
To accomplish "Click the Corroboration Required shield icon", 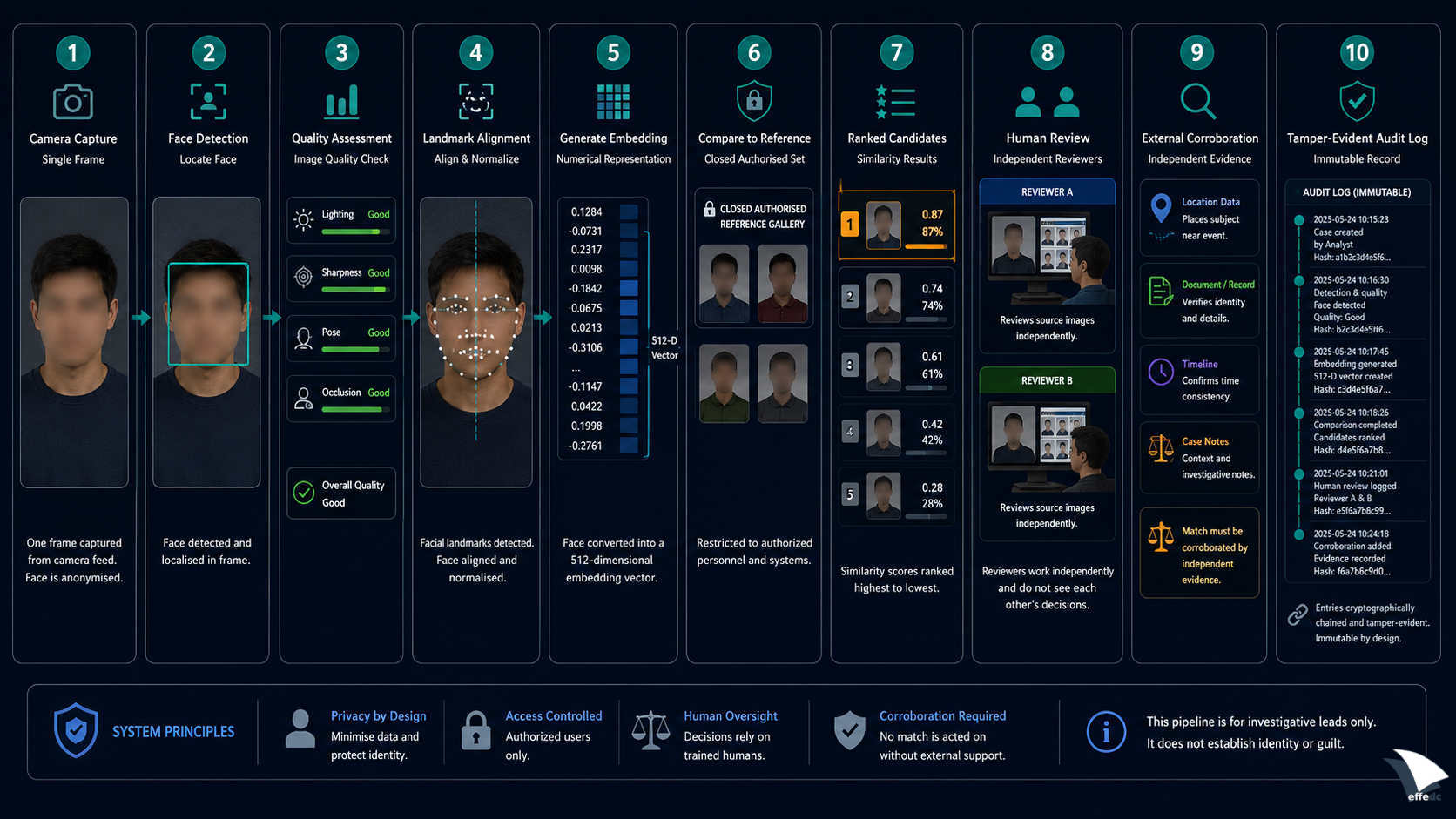I will (x=849, y=730).
